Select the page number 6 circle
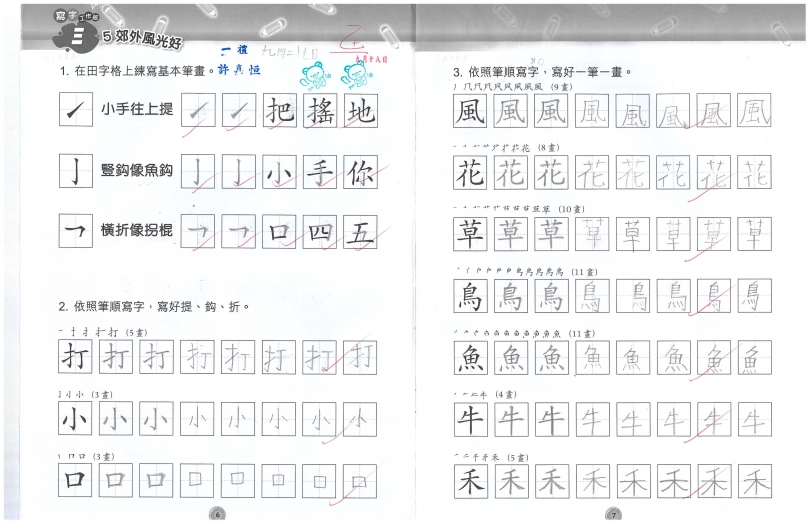Viewport: 809px width, 523px height. coord(213,514)
